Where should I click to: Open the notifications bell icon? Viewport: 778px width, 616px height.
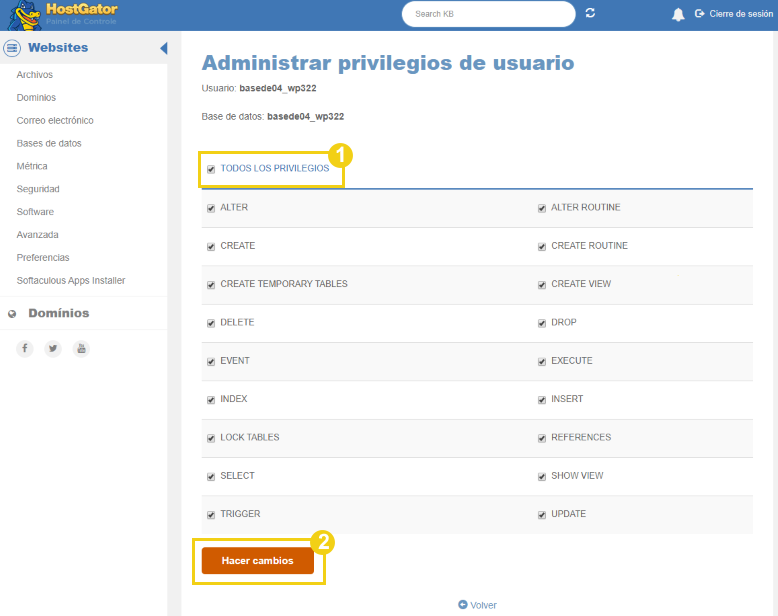point(678,14)
